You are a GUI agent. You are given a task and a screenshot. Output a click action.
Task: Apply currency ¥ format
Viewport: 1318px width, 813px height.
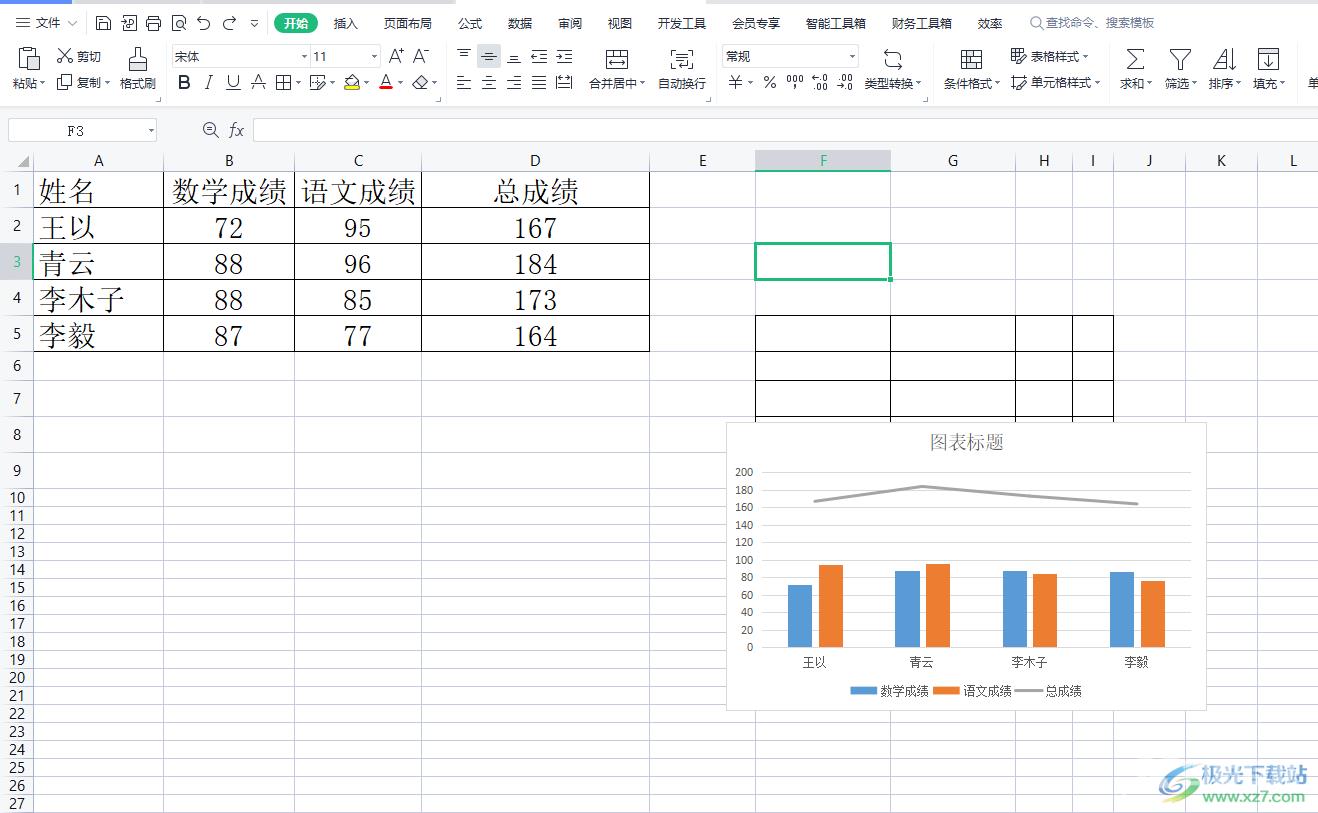[x=735, y=83]
